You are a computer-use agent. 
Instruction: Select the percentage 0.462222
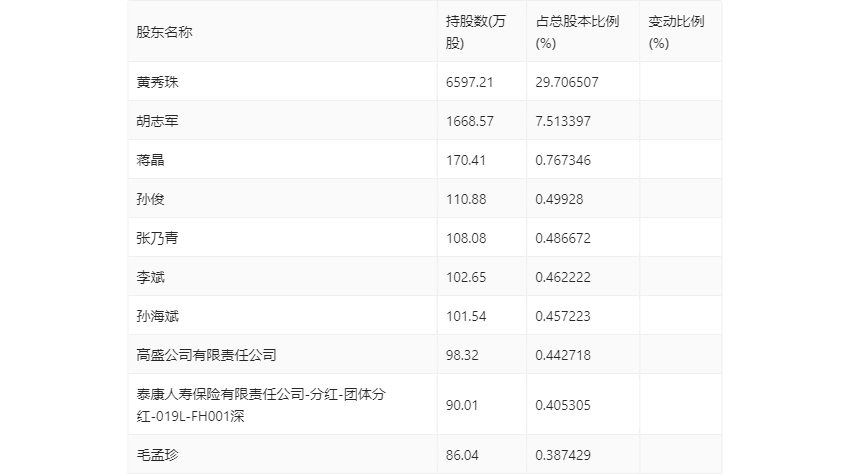click(563, 277)
